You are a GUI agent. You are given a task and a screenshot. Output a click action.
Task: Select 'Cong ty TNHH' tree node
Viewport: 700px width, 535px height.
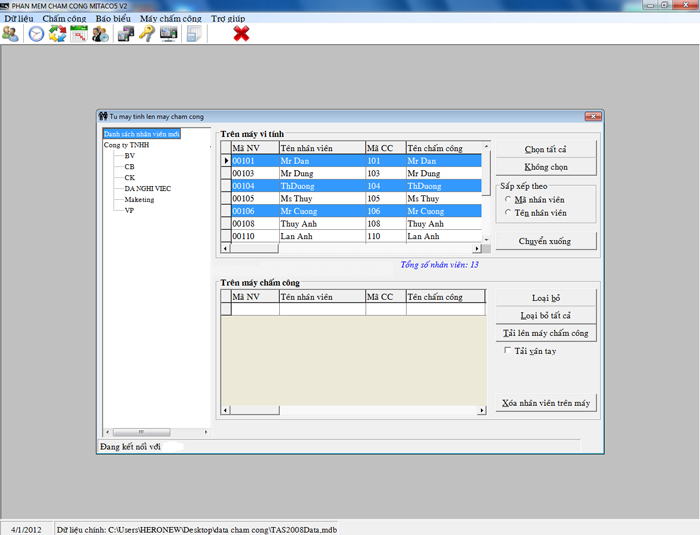pos(126,145)
